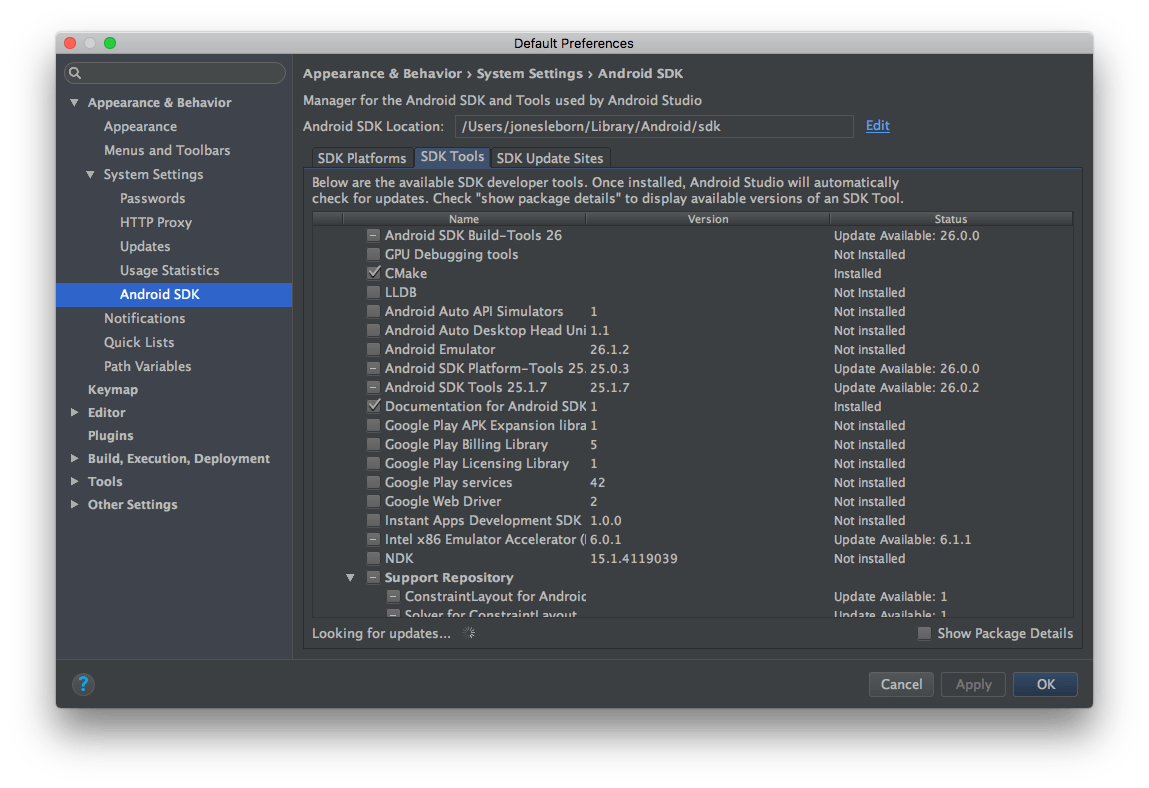Select Android SDK Tools 25.1.7 row text
The width and height of the screenshot is (1149, 788).
[x=466, y=387]
